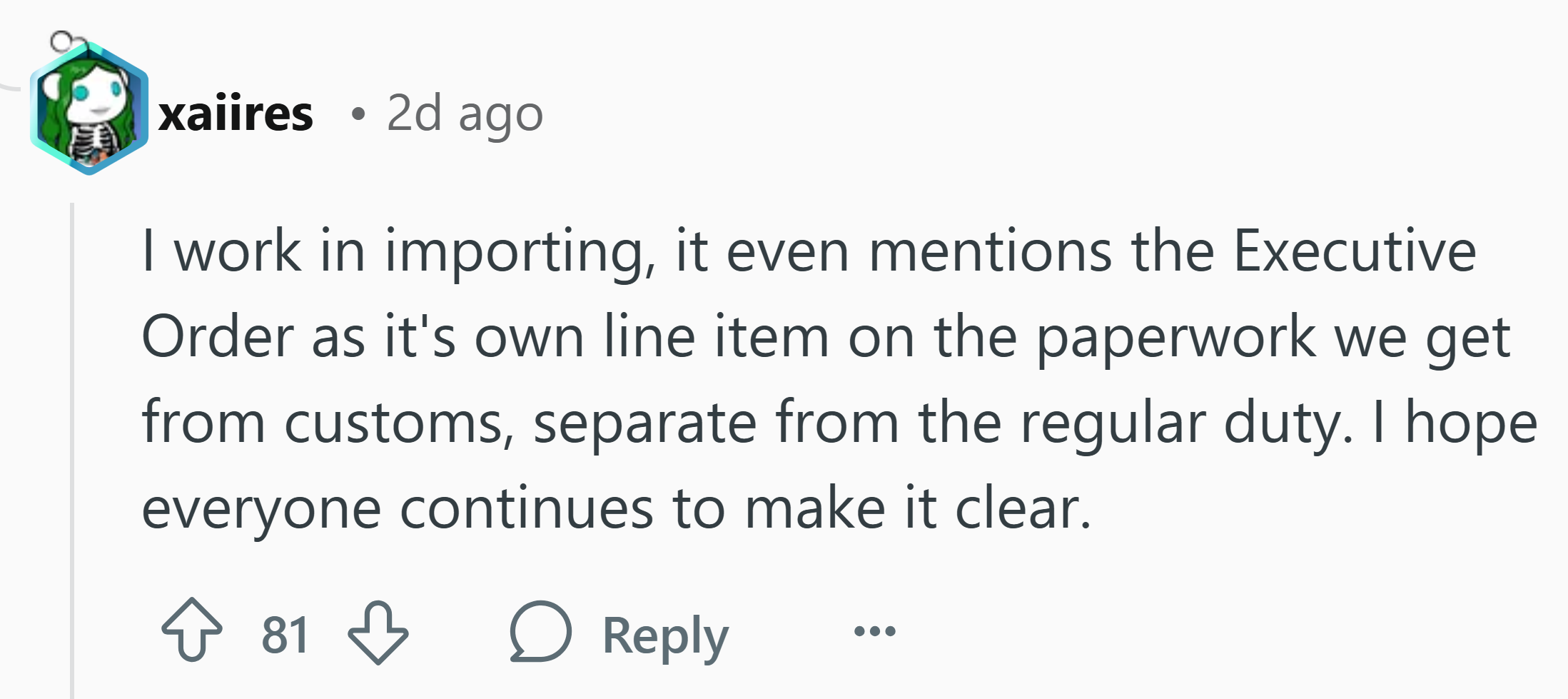Image resolution: width=1568 pixels, height=699 pixels.
Task: Open the xaiires username profile link
Action: [236, 114]
